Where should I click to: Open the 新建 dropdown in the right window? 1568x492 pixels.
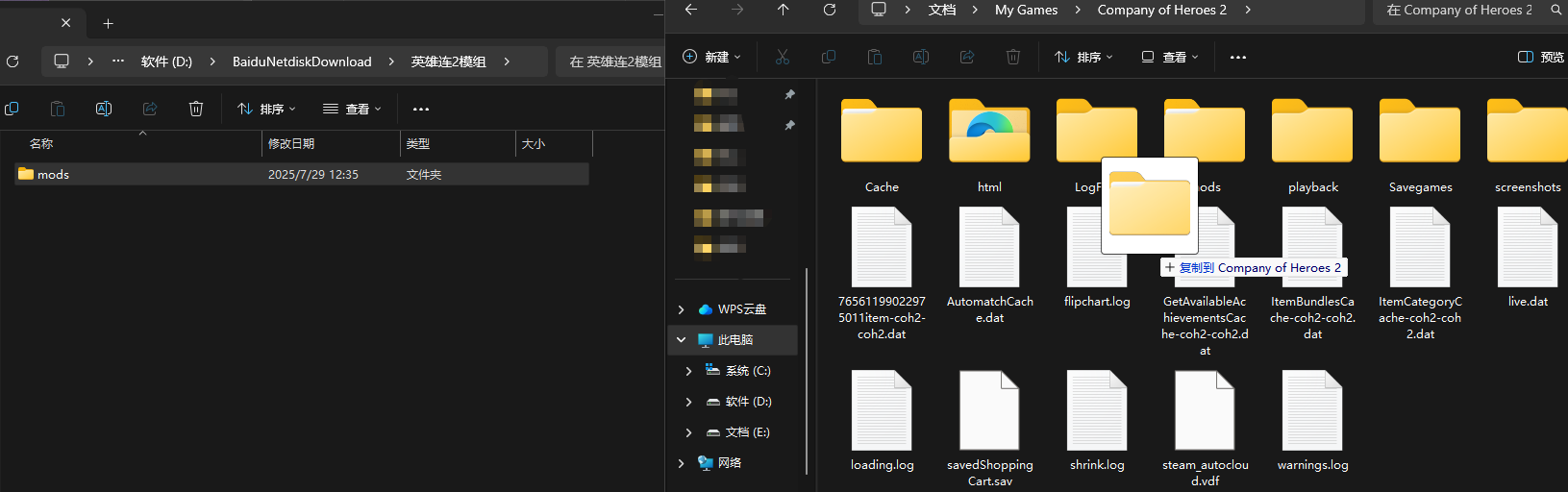click(x=711, y=57)
